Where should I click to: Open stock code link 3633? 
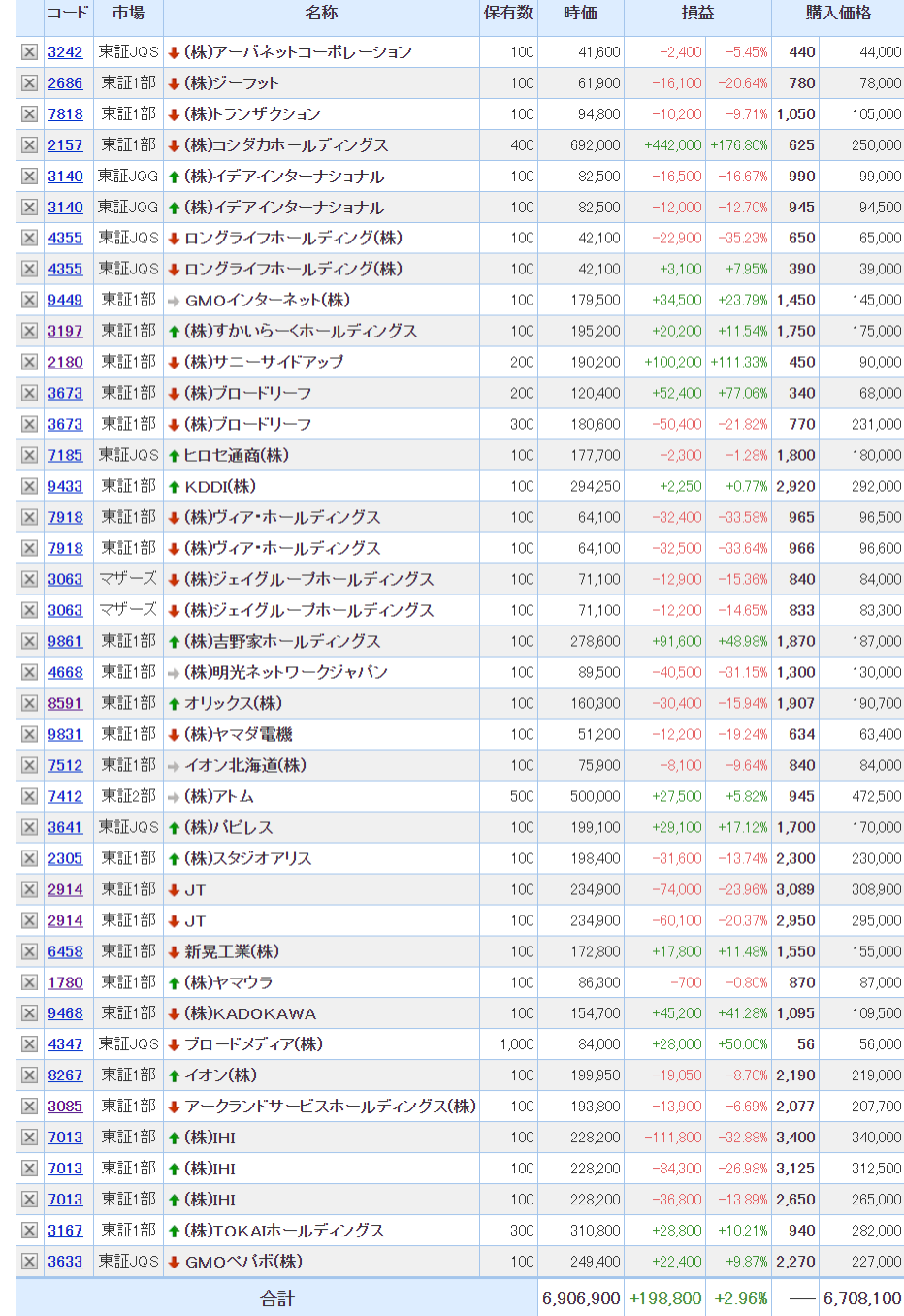tap(65, 1262)
